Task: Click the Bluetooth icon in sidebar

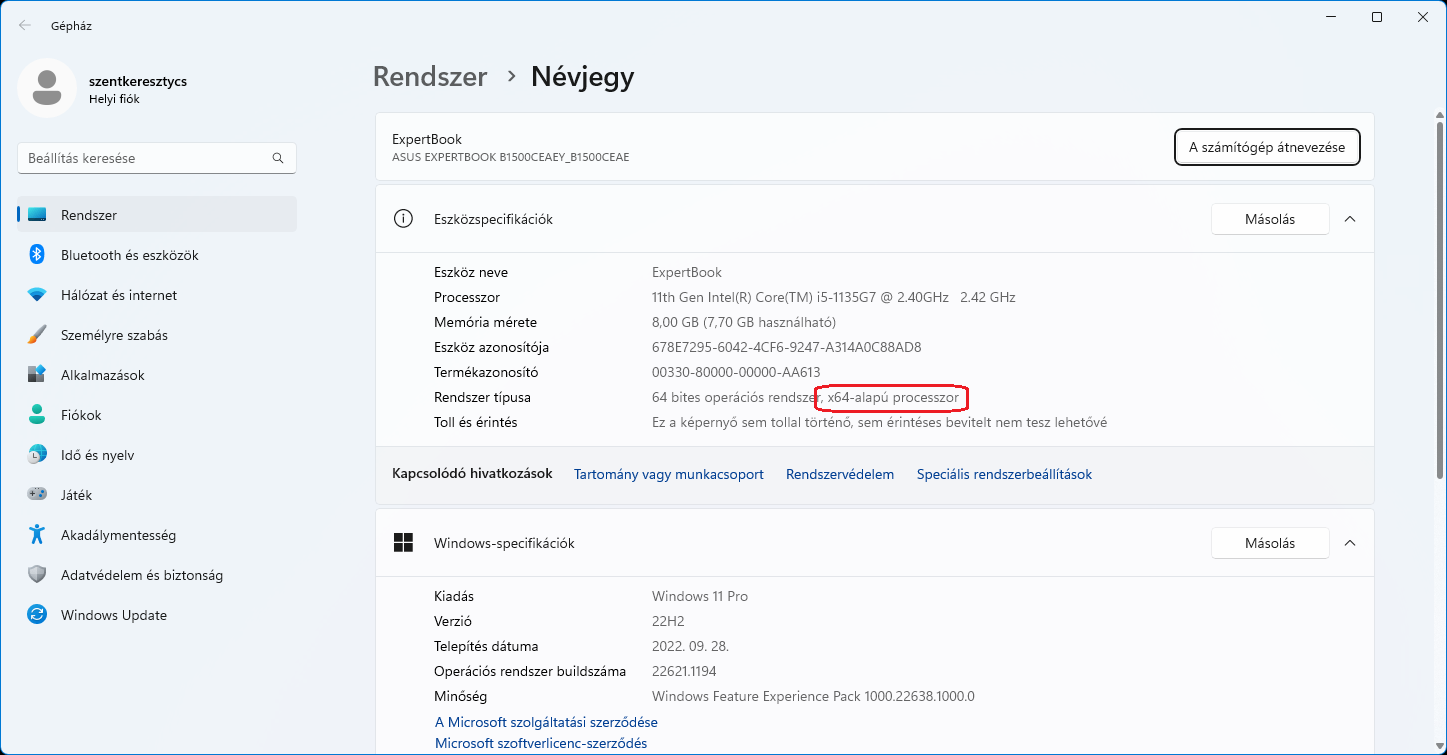Action: [37, 255]
